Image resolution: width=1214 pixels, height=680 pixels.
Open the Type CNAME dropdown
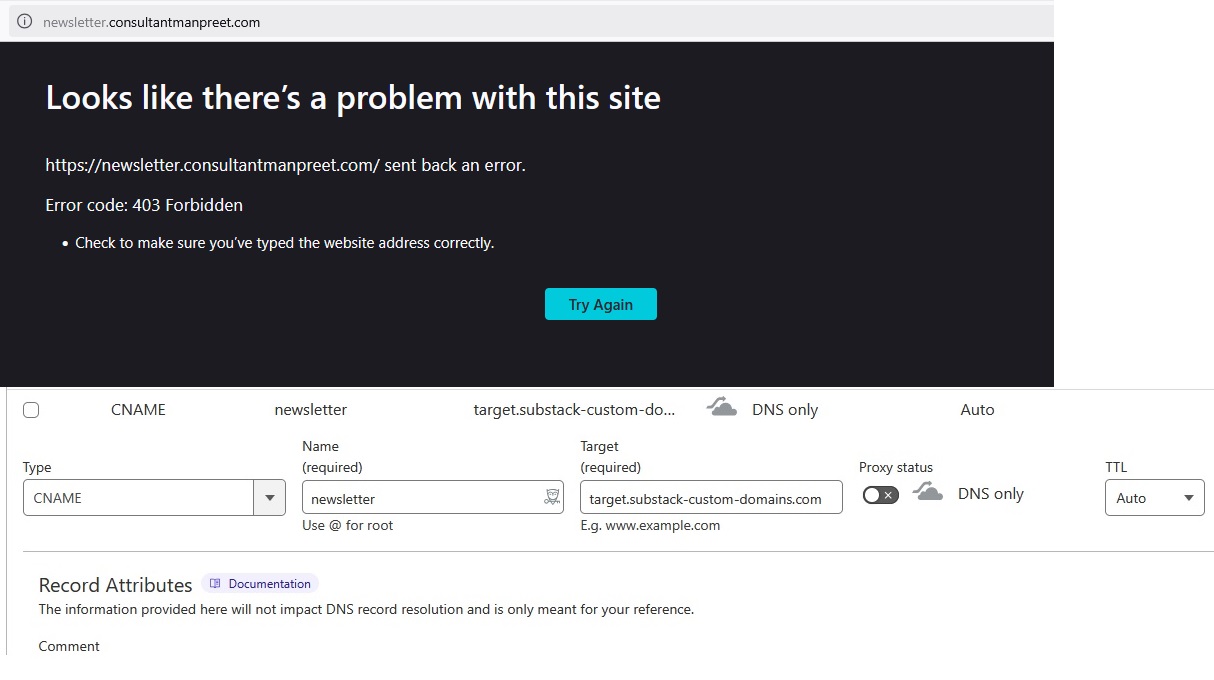point(154,498)
